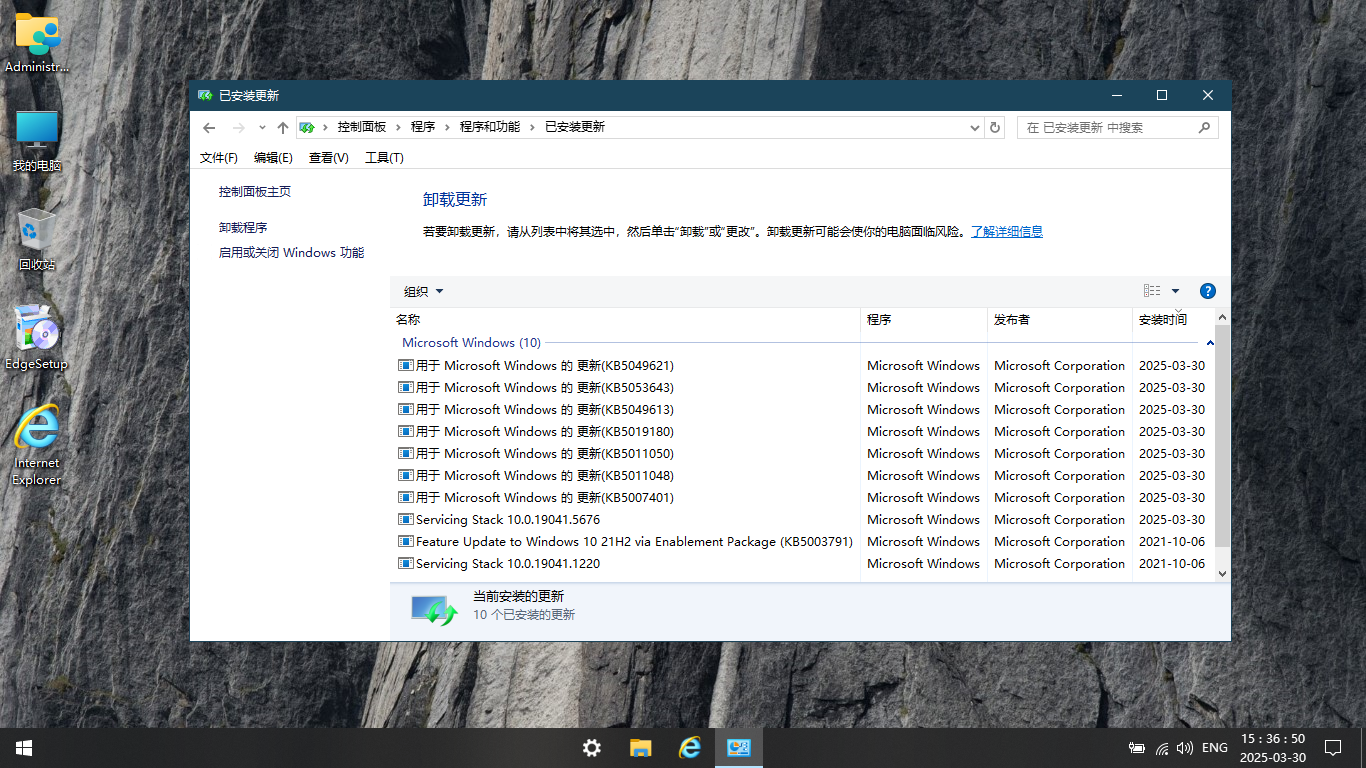
Task: Click the ENG language indicator
Action: (x=1215, y=748)
